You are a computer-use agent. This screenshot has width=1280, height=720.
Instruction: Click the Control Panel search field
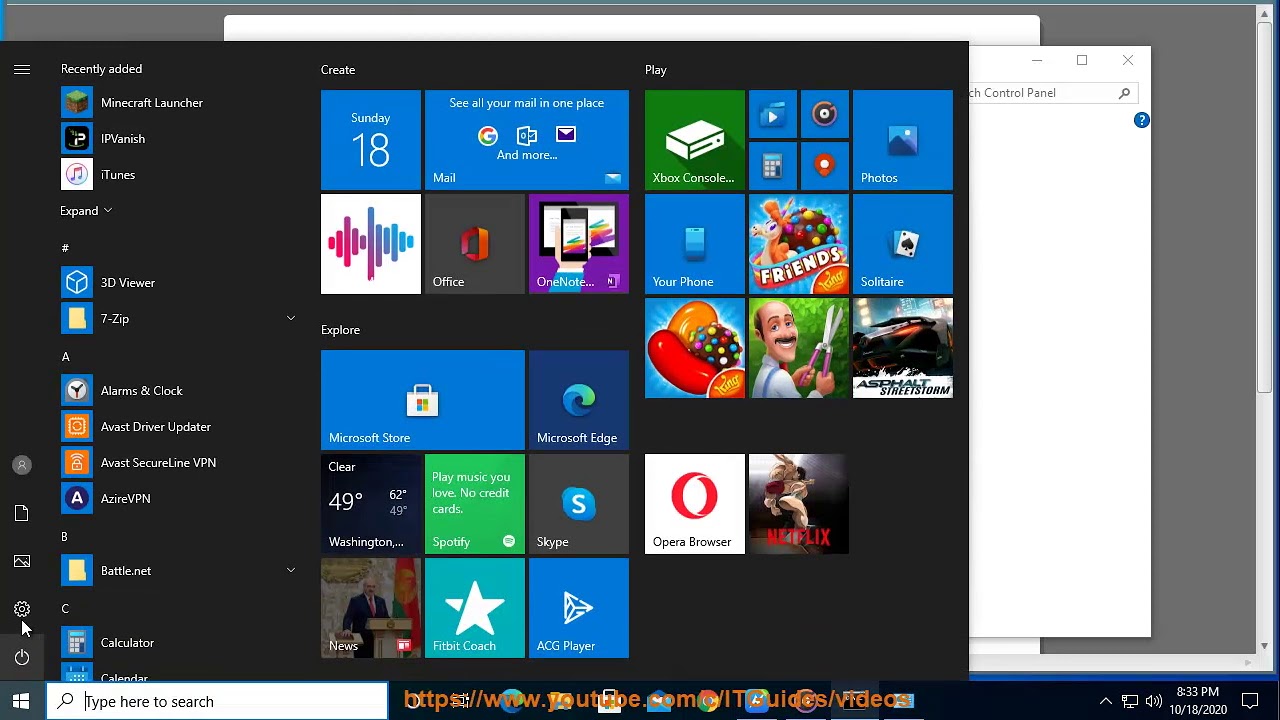(x=1052, y=93)
